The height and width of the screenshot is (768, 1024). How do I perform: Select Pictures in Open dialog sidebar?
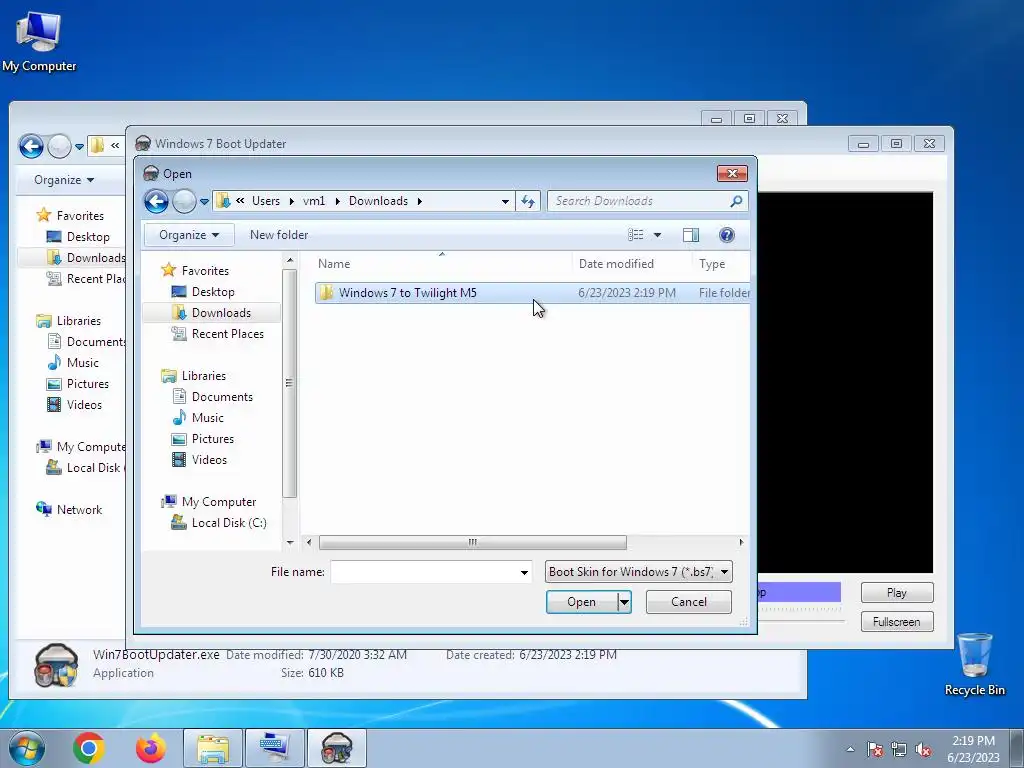[x=212, y=439]
